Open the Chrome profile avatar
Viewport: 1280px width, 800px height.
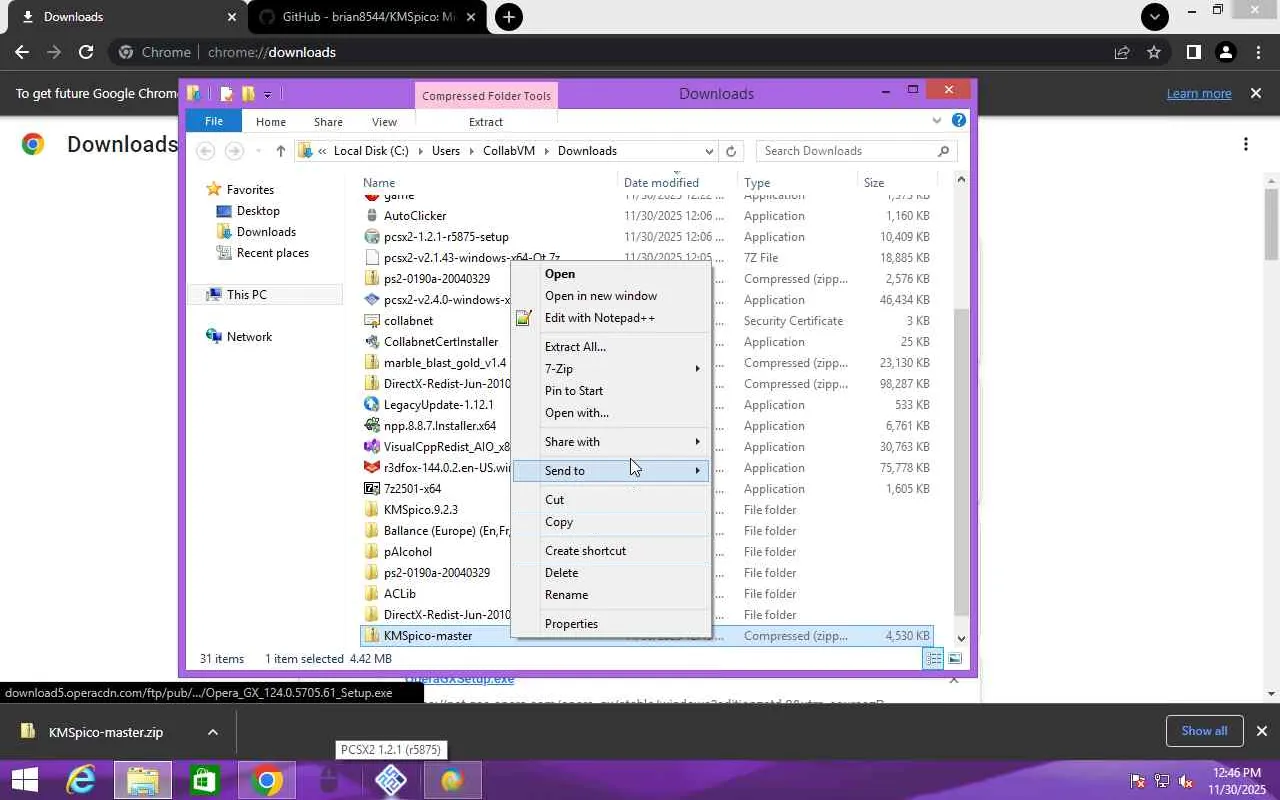[x=1226, y=52]
